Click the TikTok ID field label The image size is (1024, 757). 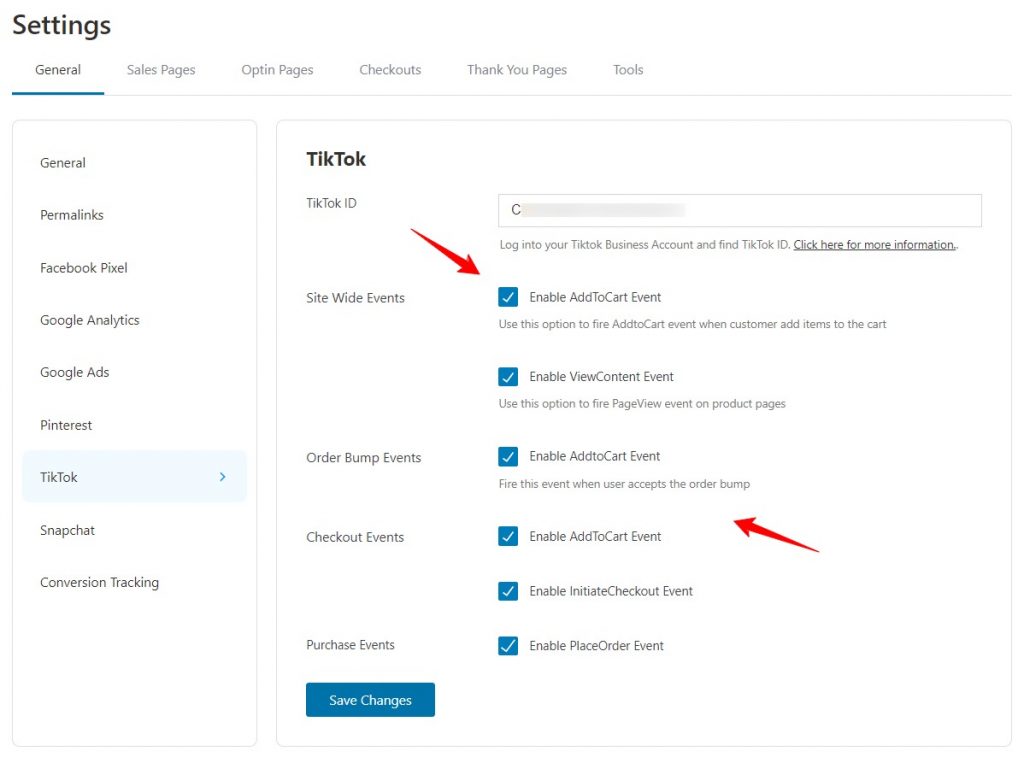tap(332, 203)
